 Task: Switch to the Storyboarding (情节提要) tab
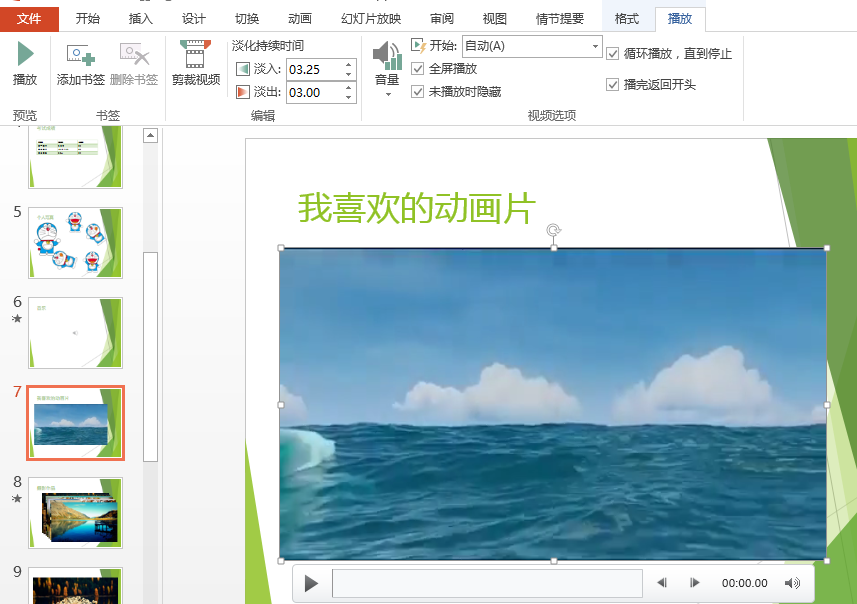tap(560, 19)
